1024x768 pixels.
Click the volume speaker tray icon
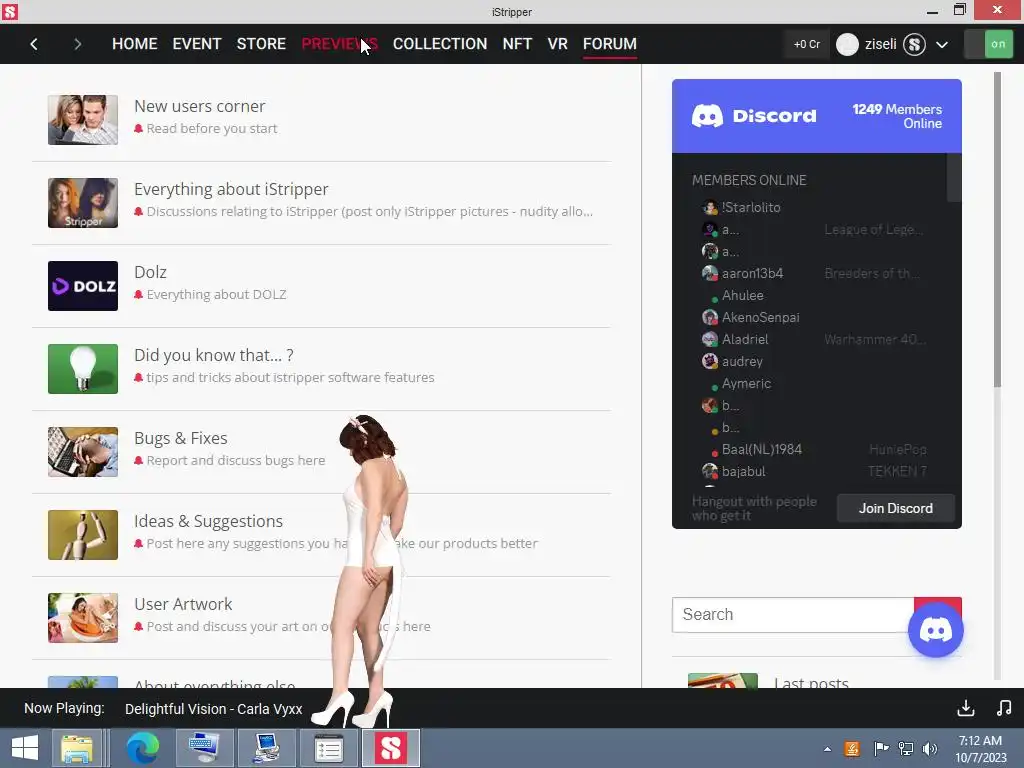(x=930, y=749)
